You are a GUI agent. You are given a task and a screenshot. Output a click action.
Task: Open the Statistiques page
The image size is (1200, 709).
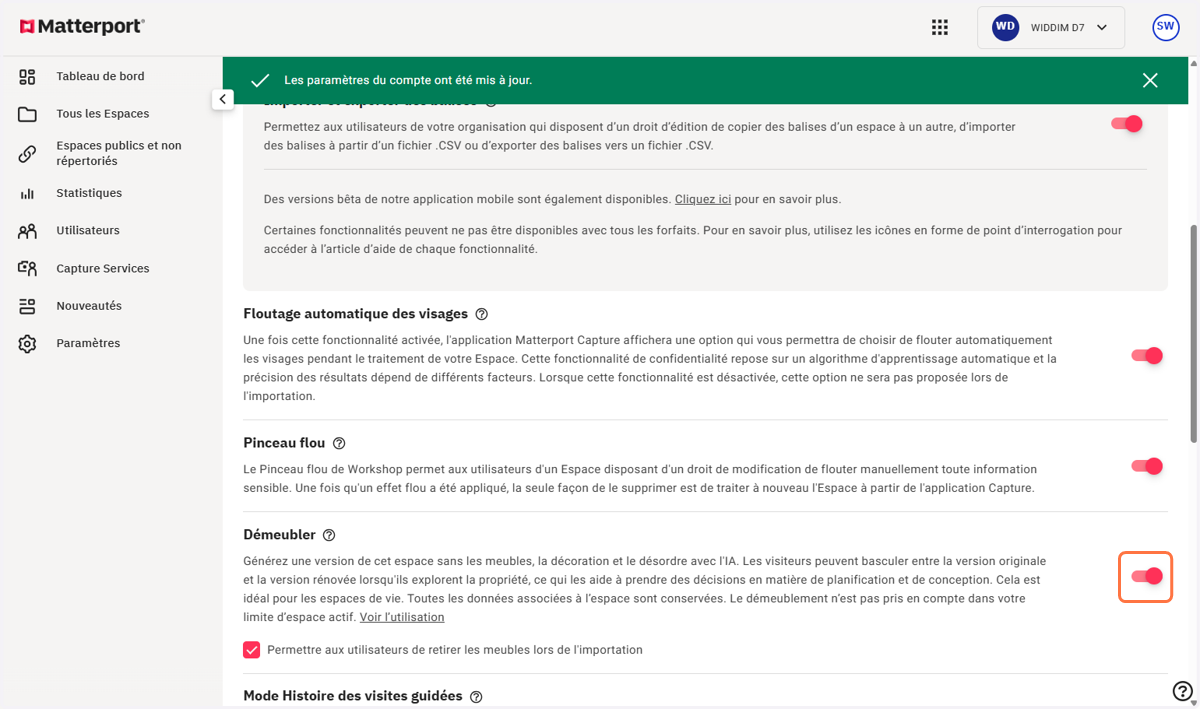click(89, 193)
